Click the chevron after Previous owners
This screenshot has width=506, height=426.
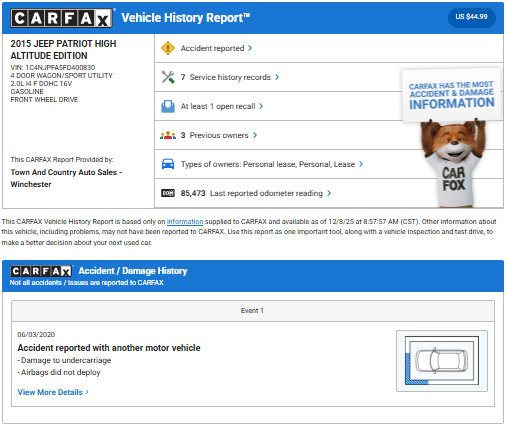point(255,135)
